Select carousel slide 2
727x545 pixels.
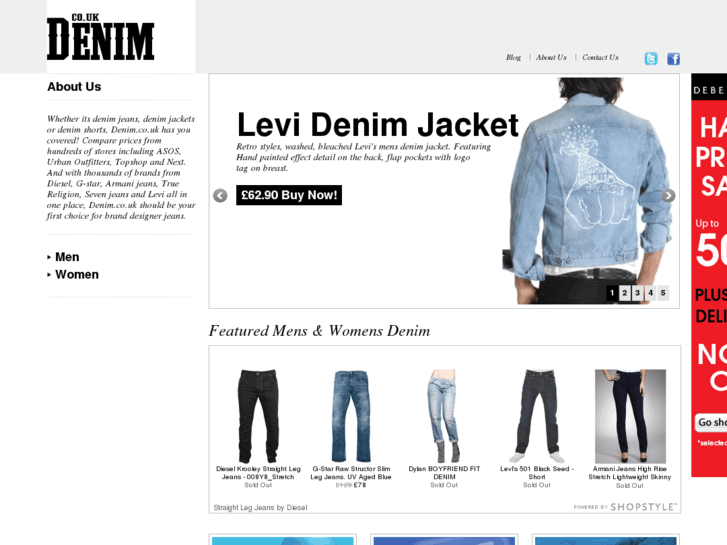625,293
